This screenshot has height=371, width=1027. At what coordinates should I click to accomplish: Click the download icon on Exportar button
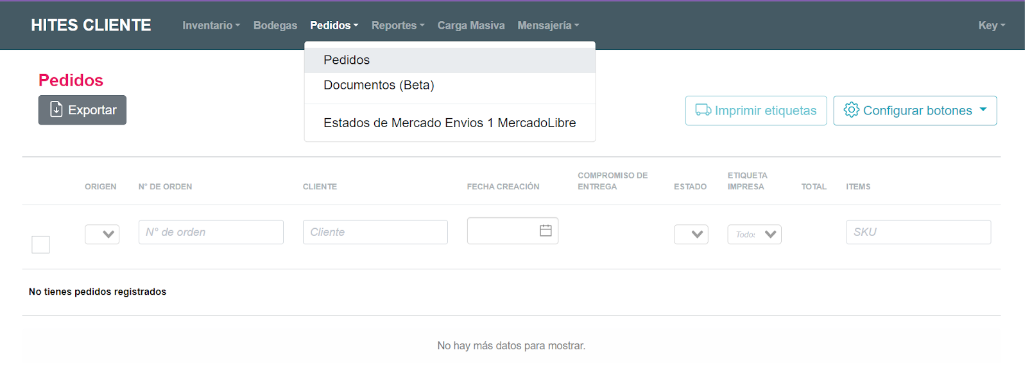(56, 109)
